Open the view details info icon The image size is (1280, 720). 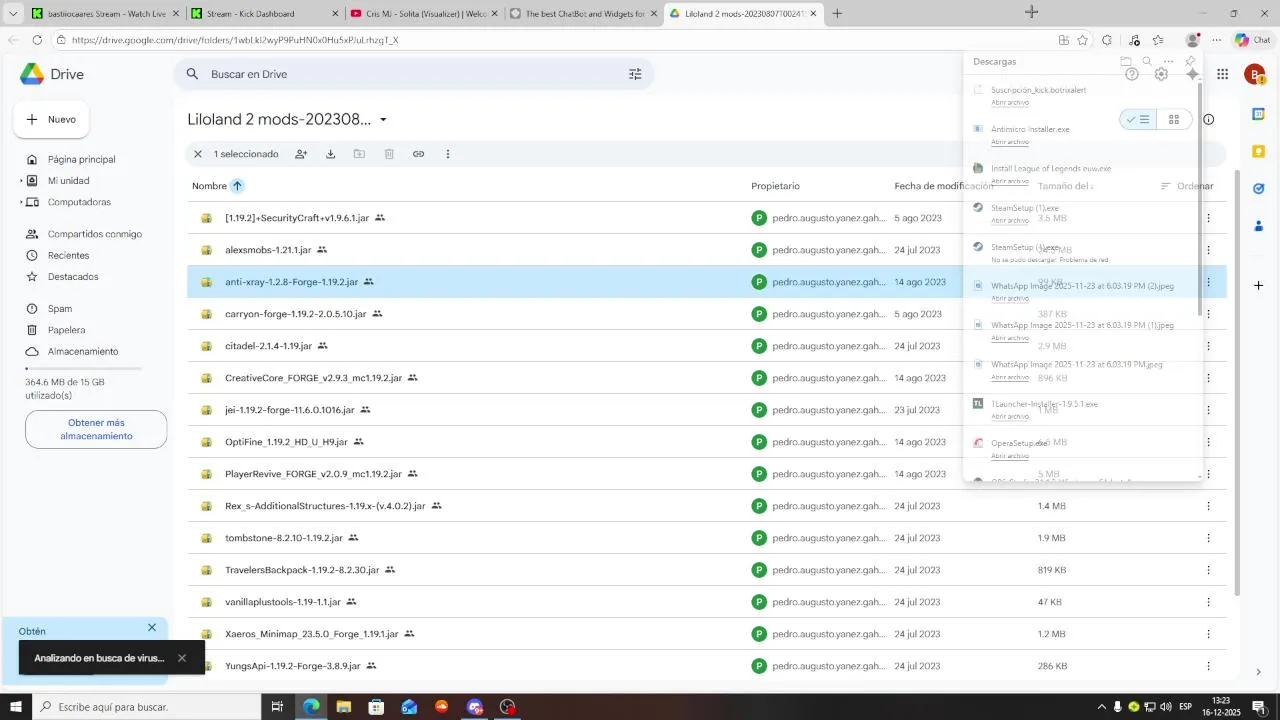pos(1208,119)
